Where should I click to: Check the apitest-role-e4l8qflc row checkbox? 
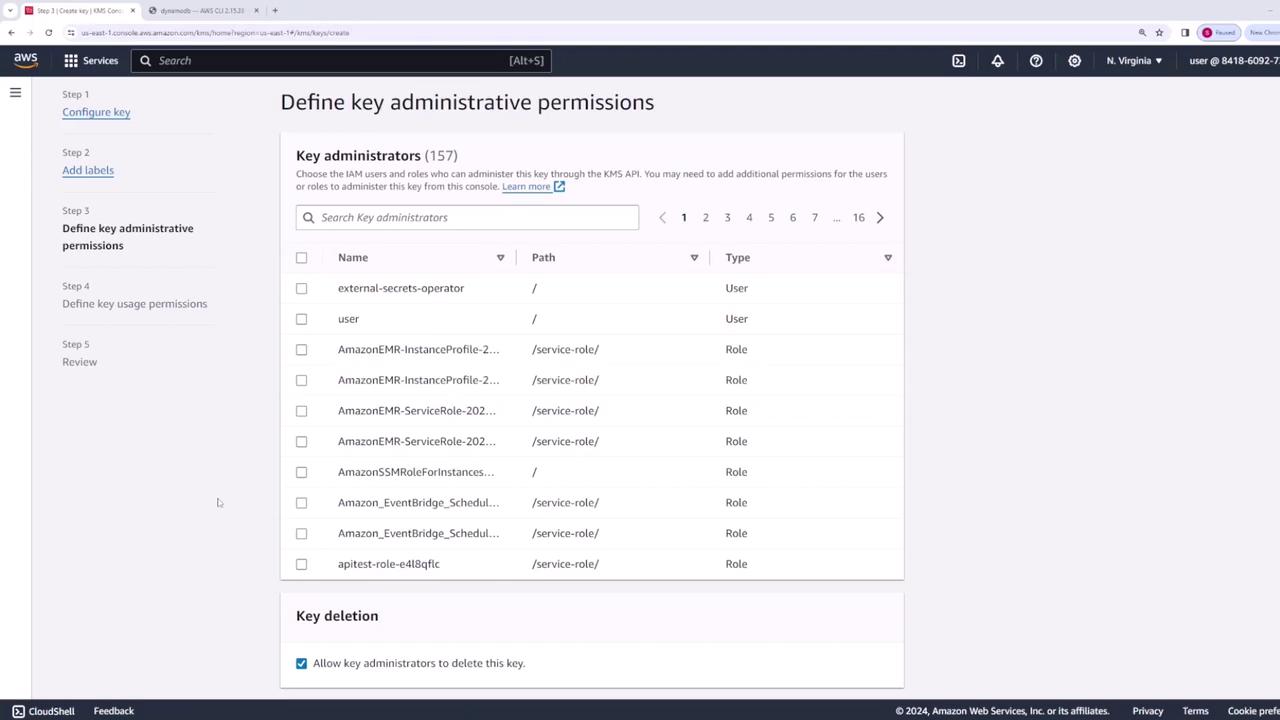(x=301, y=564)
